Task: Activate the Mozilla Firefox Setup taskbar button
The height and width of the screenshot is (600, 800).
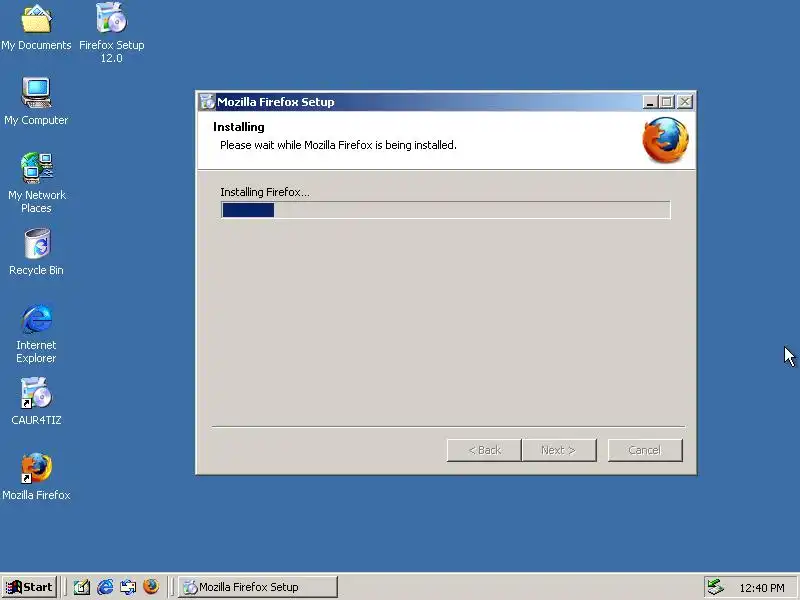Action: [x=258, y=587]
